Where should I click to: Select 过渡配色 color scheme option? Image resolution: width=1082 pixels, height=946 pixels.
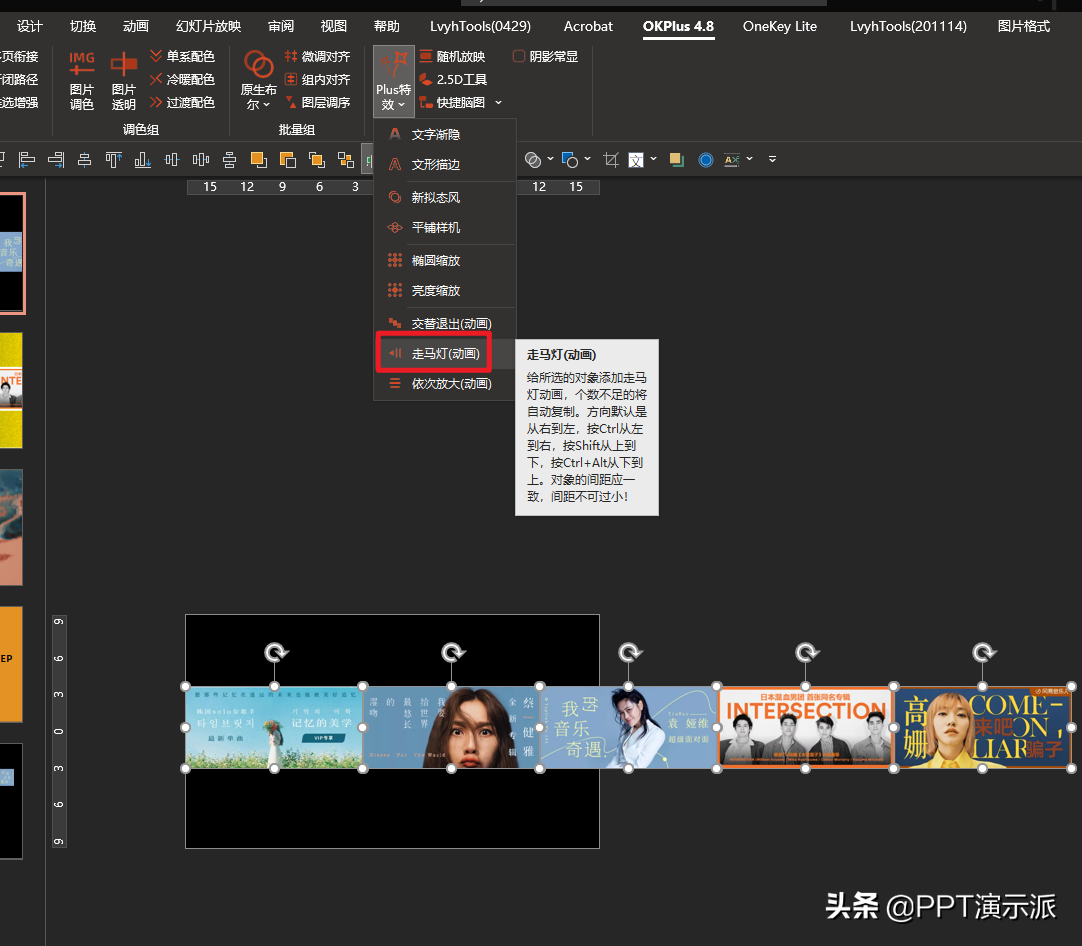click(x=183, y=102)
